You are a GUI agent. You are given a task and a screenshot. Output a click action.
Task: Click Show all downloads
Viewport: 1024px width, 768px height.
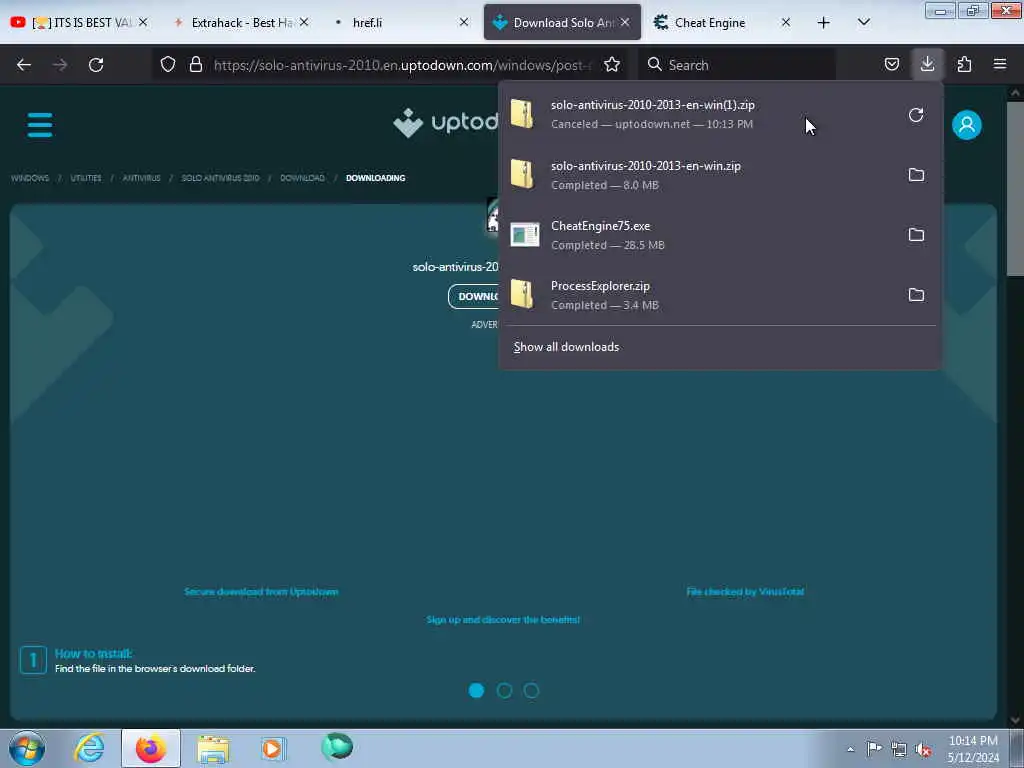click(x=566, y=347)
